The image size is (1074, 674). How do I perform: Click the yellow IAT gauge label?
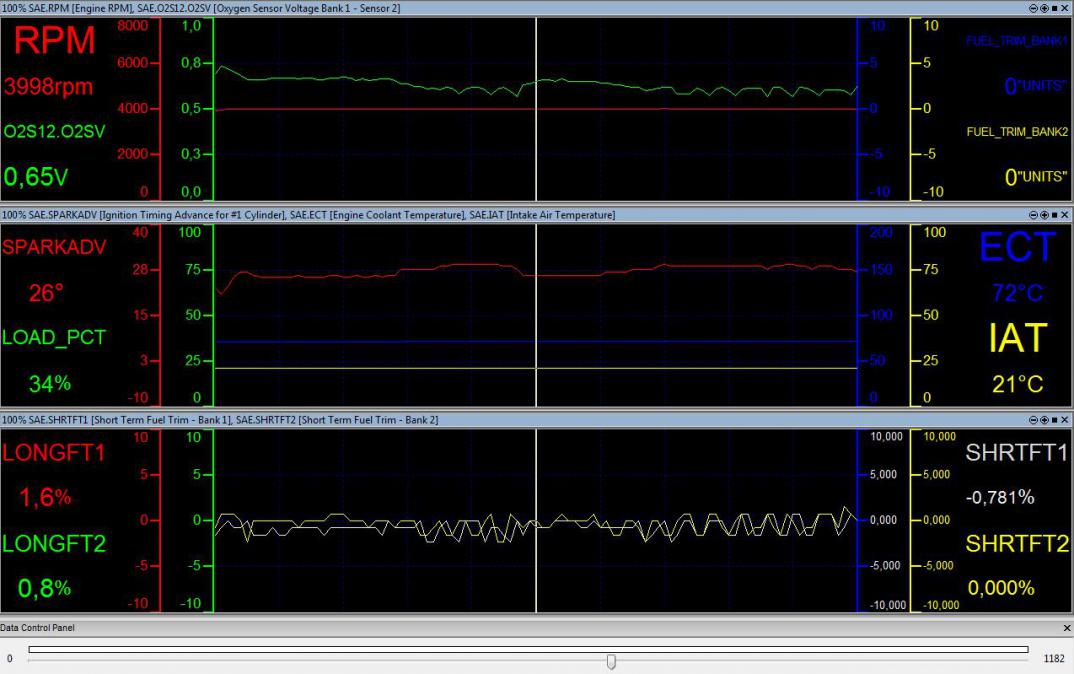(x=1016, y=339)
